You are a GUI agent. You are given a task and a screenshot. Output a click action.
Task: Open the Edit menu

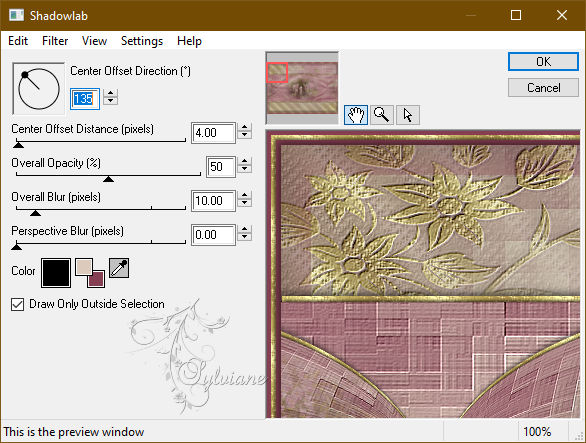(18, 41)
